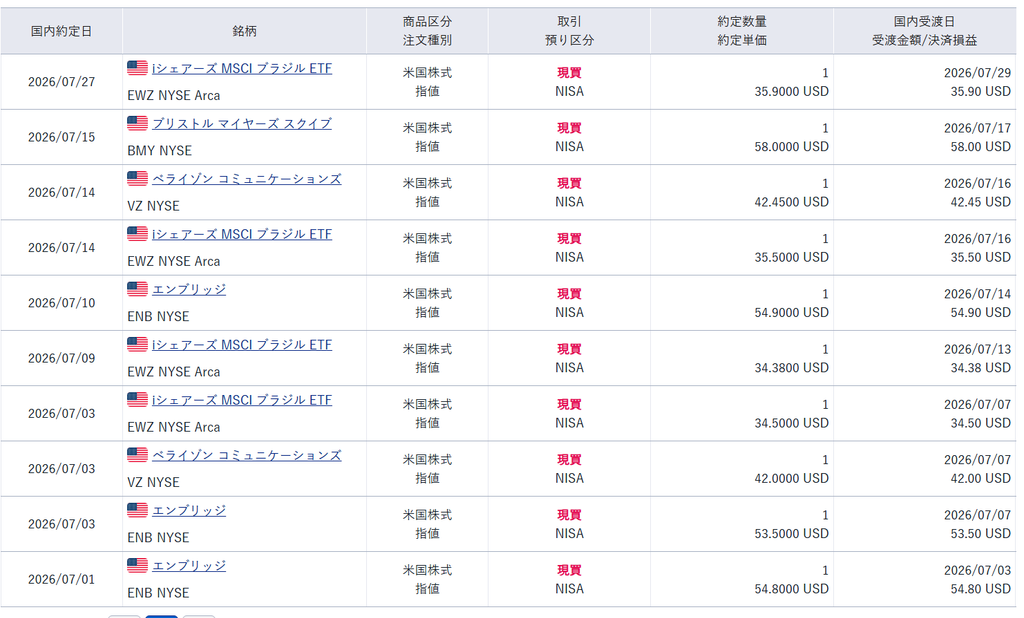
Task: Select trade date 2026/07/01
Action: coord(61,579)
